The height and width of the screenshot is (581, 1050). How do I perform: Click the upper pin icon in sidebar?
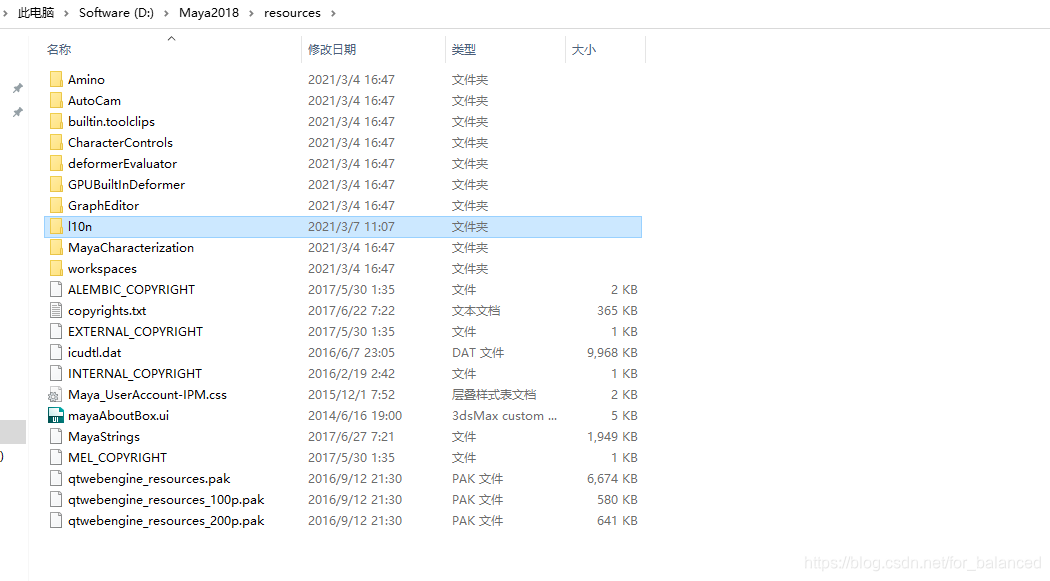tap(18, 88)
